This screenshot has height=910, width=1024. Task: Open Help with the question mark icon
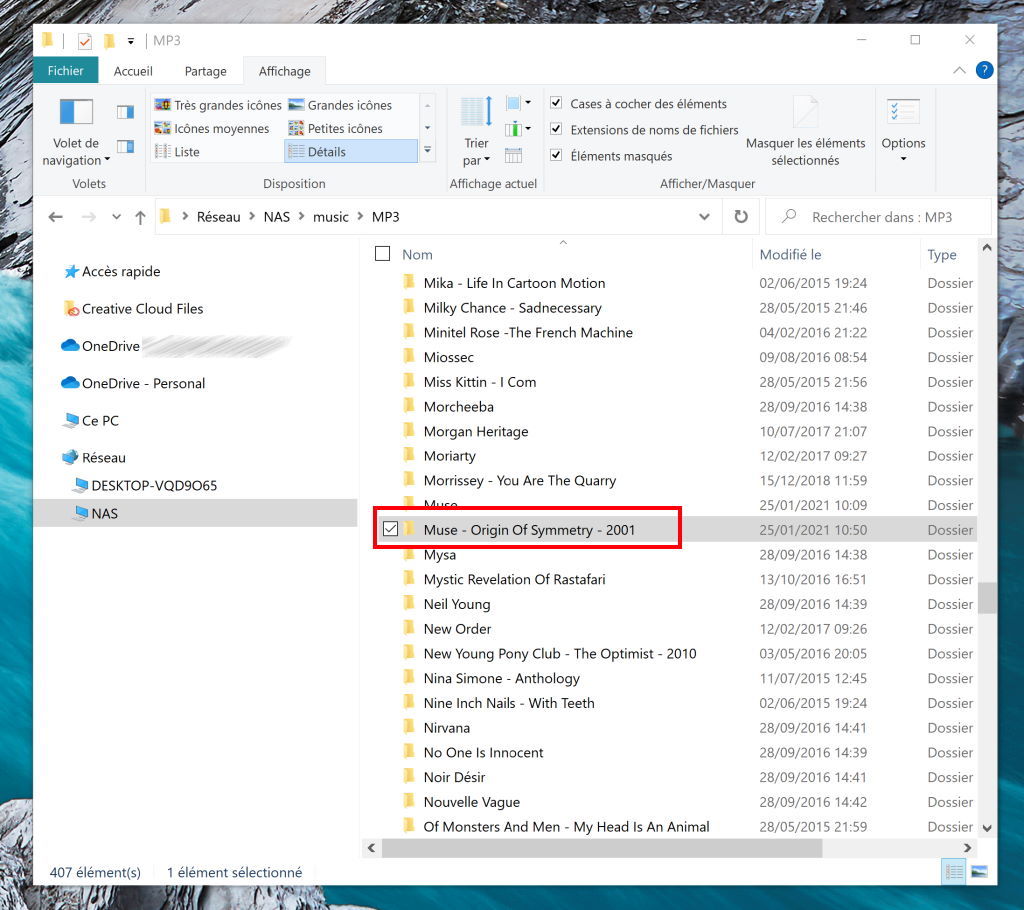985,70
